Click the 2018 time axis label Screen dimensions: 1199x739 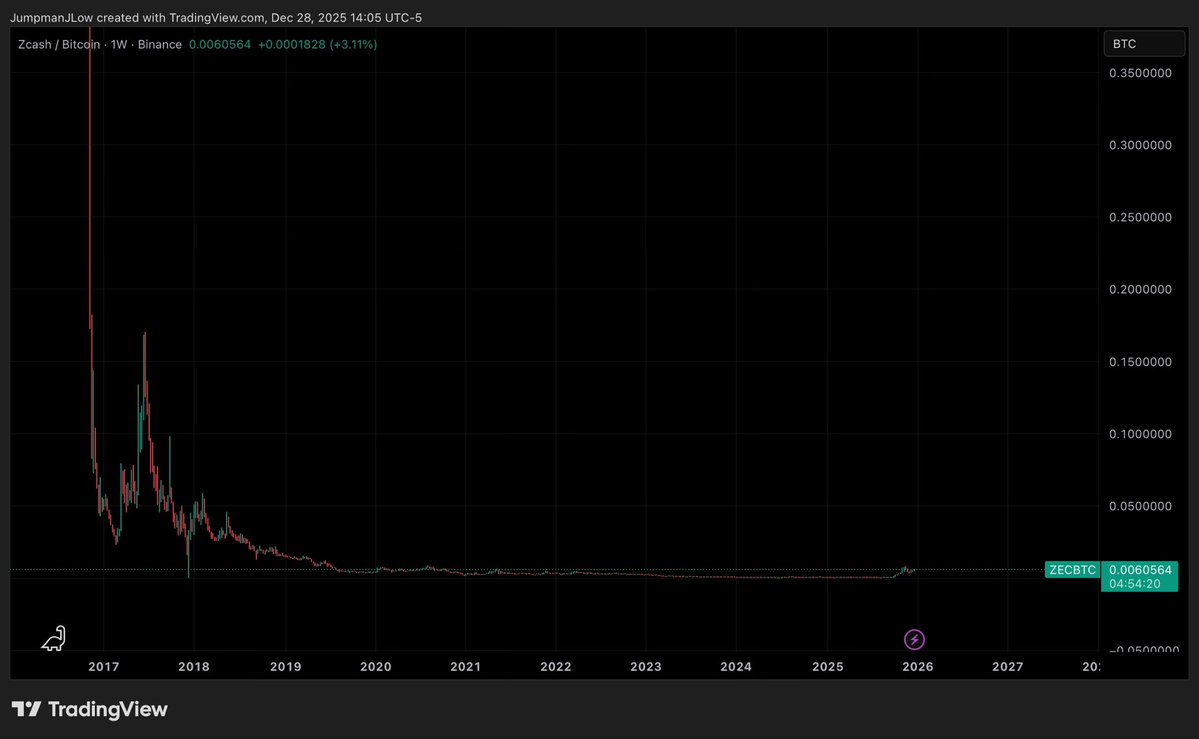(193, 667)
